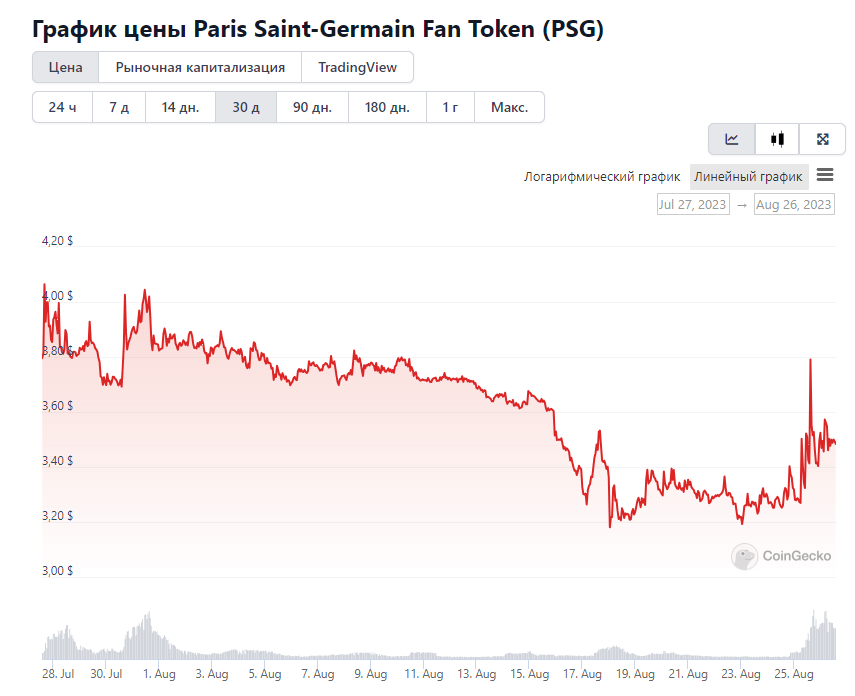Switch to candlestick chart icon

[x=777, y=139]
